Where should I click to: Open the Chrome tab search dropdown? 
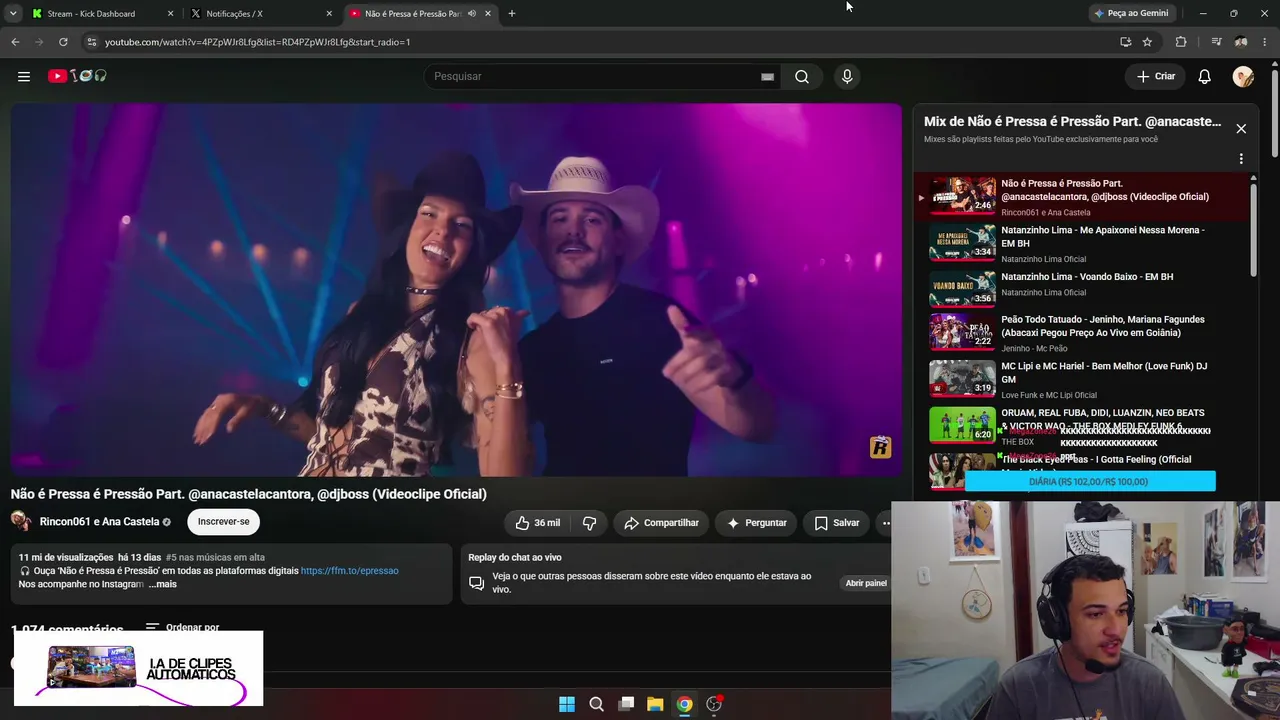pos(13,14)
